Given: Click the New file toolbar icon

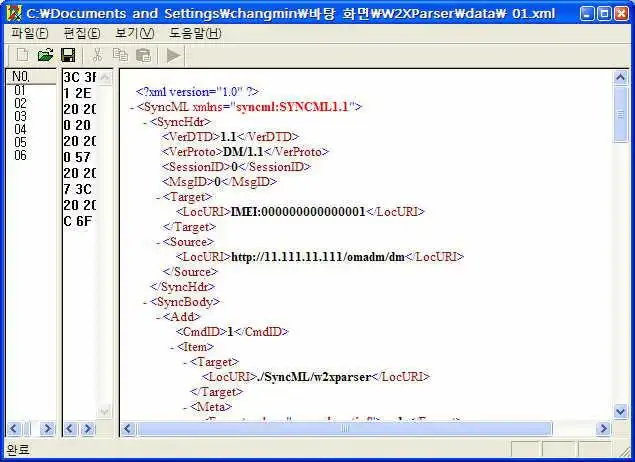Looking at the screenshot, I should (x=22, y=55).
